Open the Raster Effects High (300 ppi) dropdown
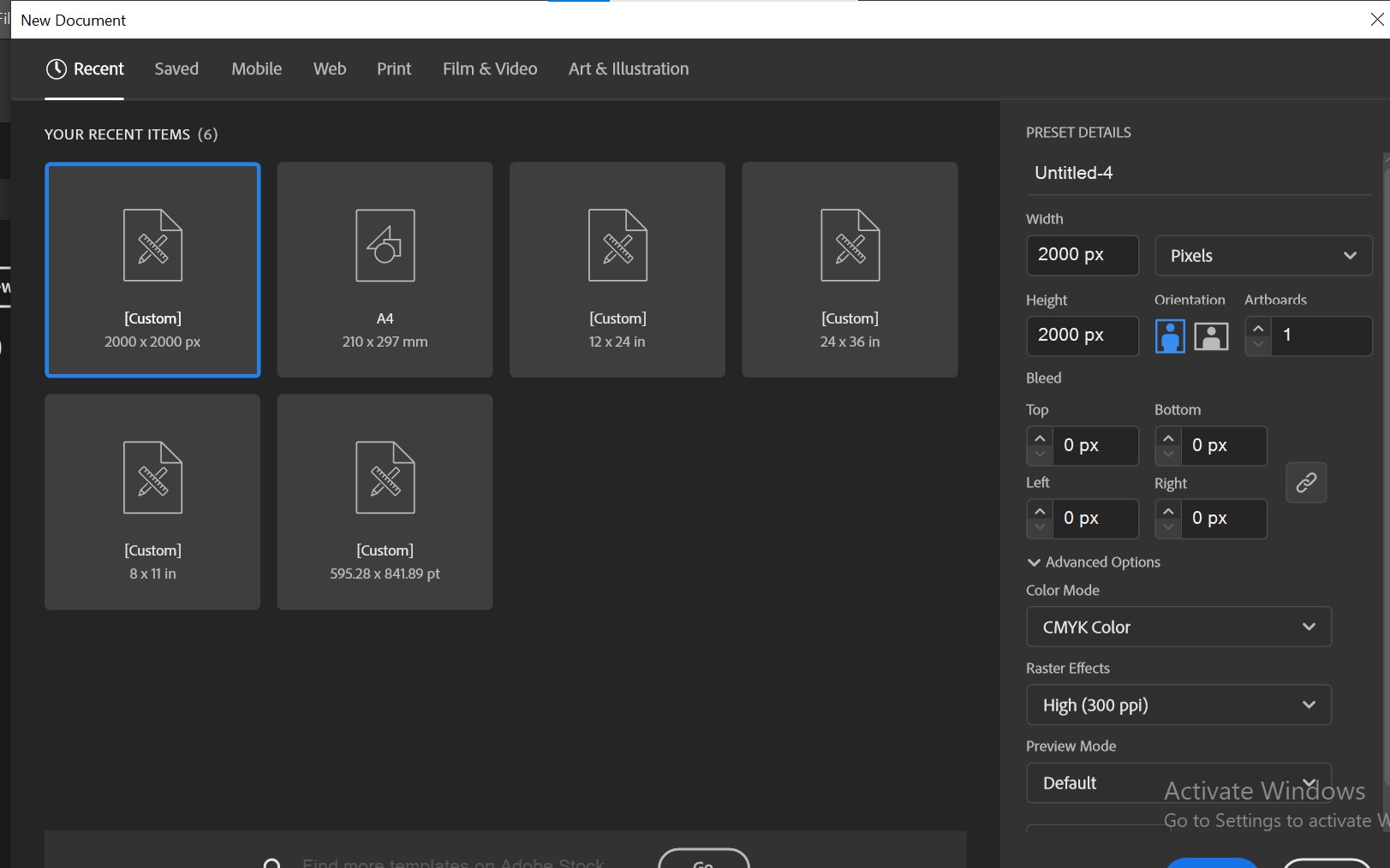 click(x=1178, y=705)
